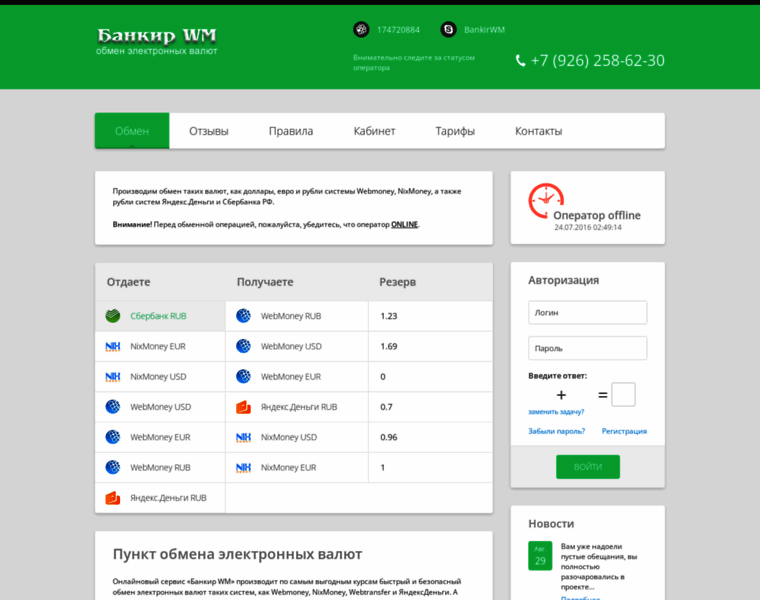The height and width of the screenshot is (600, 760).
Task: Click the ICQ icon in the header
Action: click(361, 30)
